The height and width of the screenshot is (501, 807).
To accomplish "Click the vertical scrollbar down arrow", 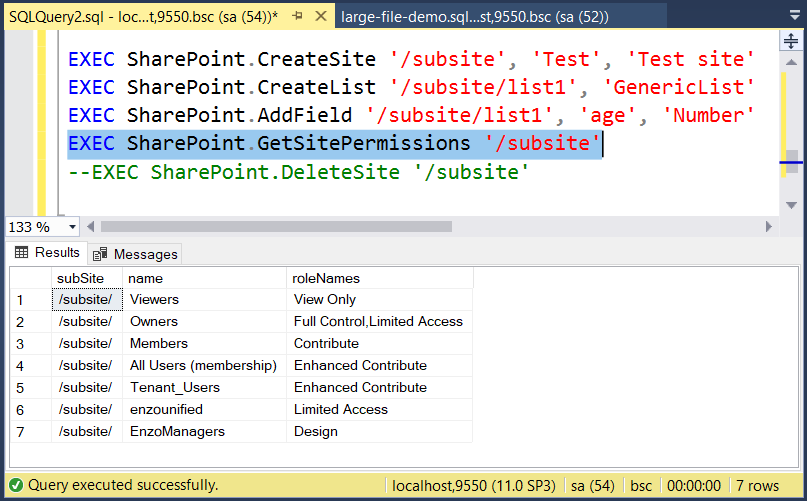I will point(792,205).
